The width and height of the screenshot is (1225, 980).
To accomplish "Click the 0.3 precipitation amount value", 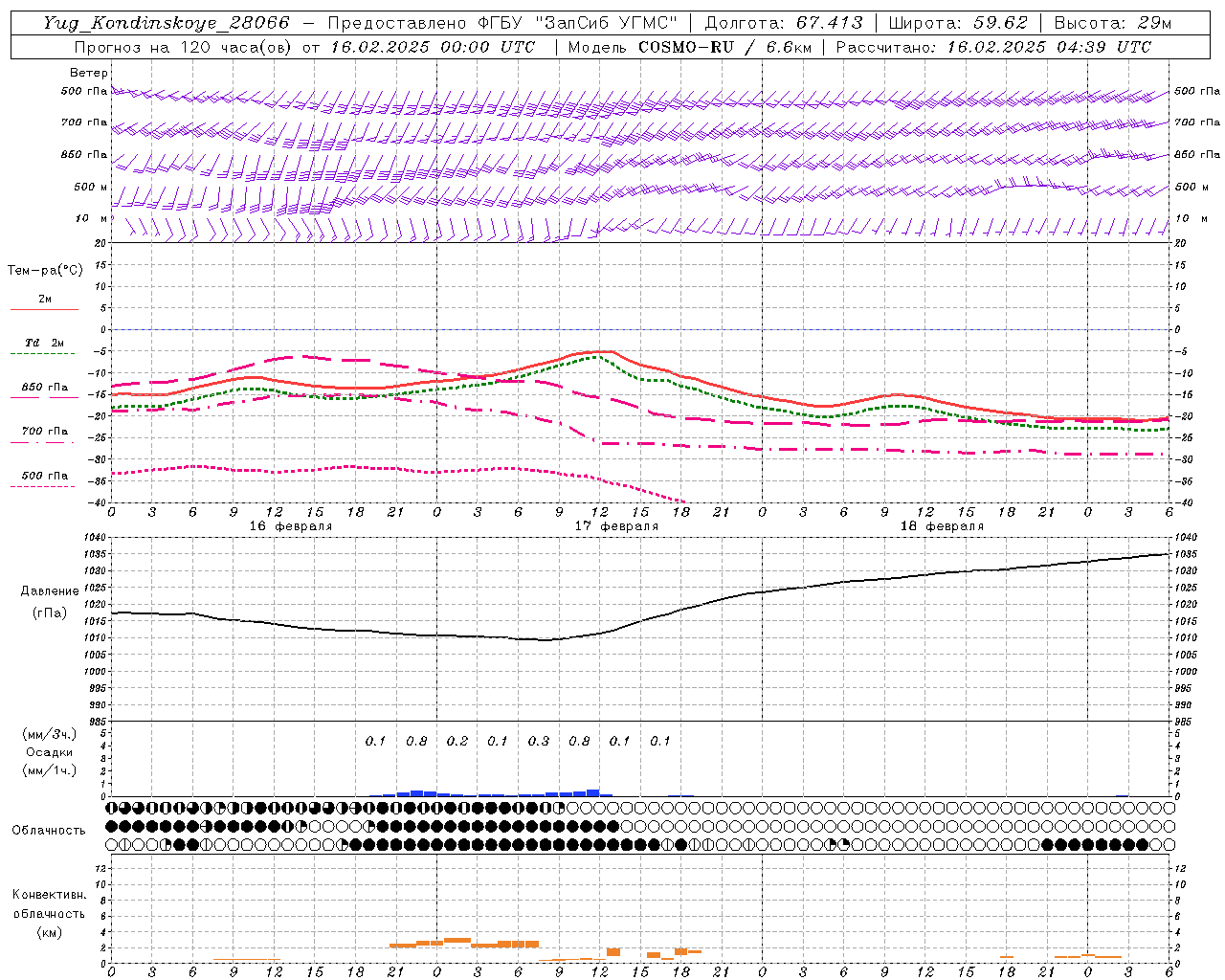I will [539, 741].
